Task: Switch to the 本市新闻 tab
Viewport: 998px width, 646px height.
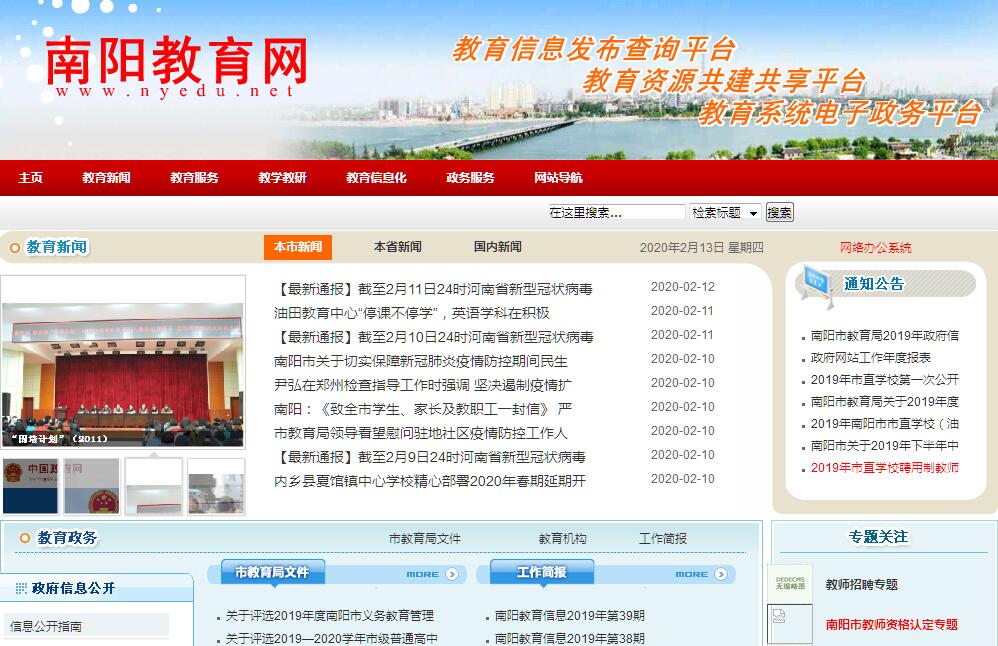Action: click(298, 247)
